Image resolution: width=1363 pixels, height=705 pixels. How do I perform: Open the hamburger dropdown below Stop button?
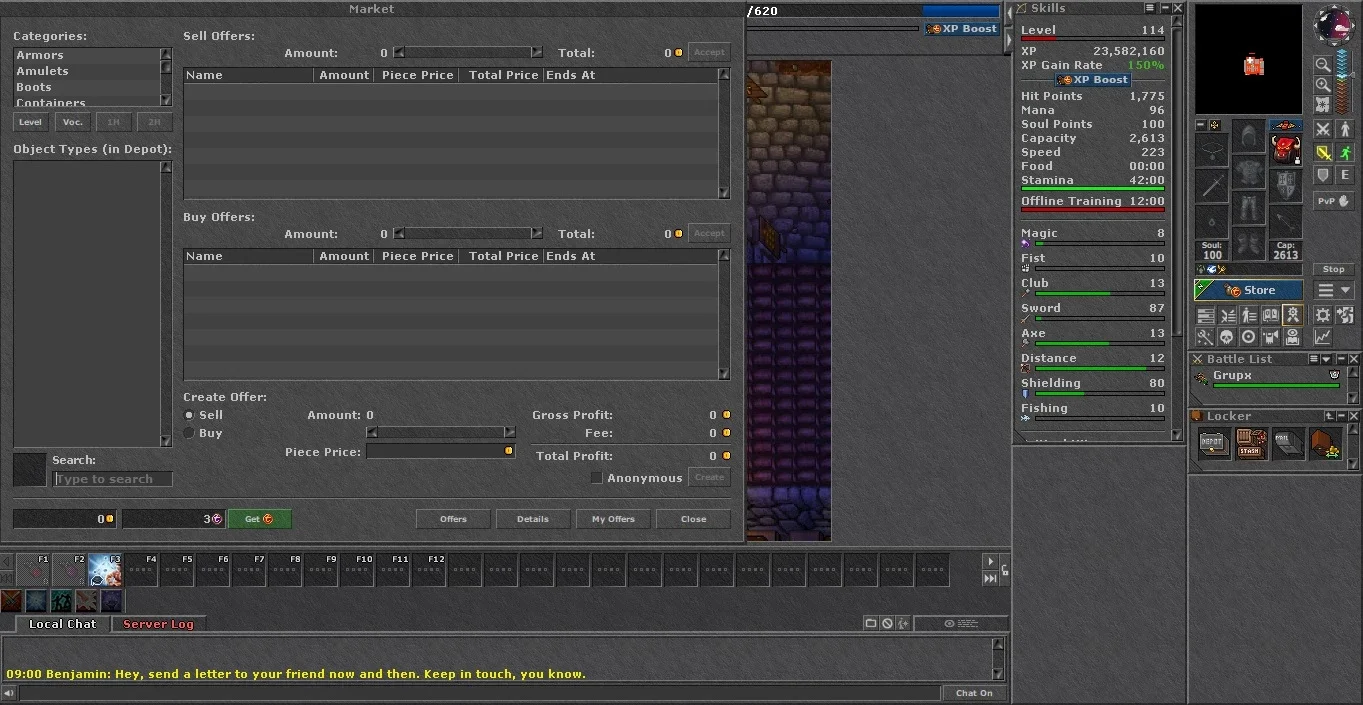[1334, 290]
